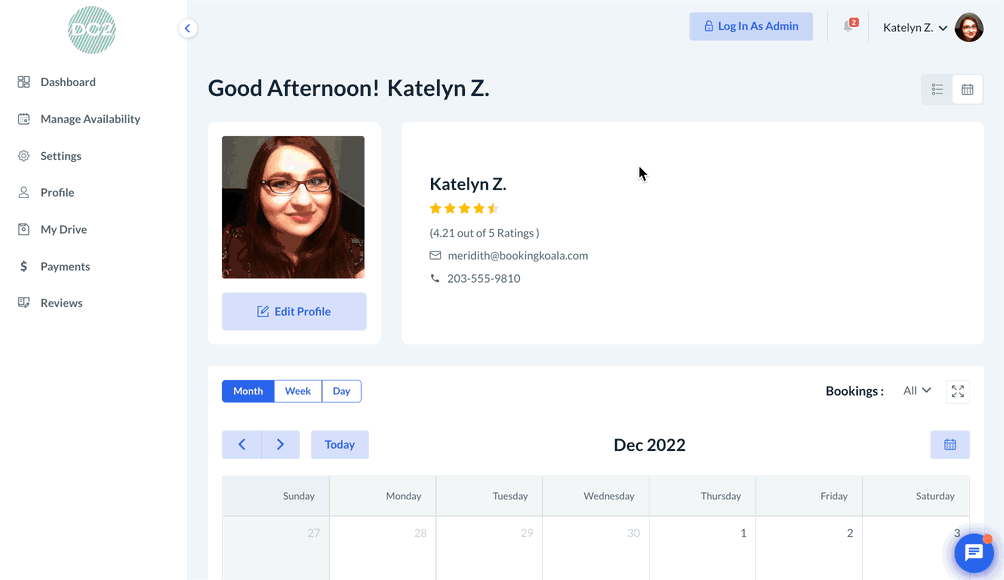Viewport: 1004px width, 580px height.
Task: Select November 27 calendar cell
Action: coord(276,549)
